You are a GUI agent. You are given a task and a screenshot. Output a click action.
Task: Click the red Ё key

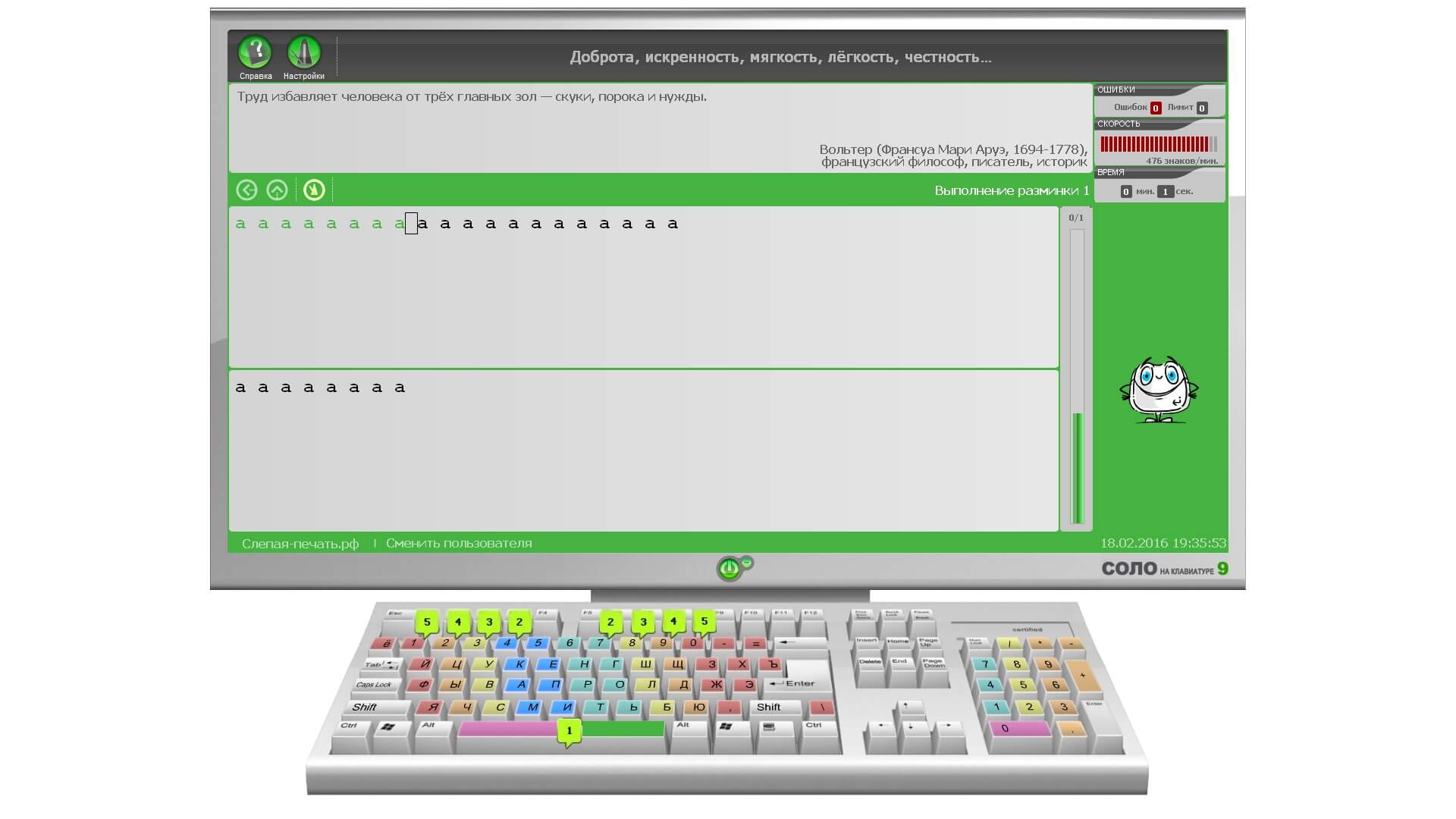click(386, 643)
